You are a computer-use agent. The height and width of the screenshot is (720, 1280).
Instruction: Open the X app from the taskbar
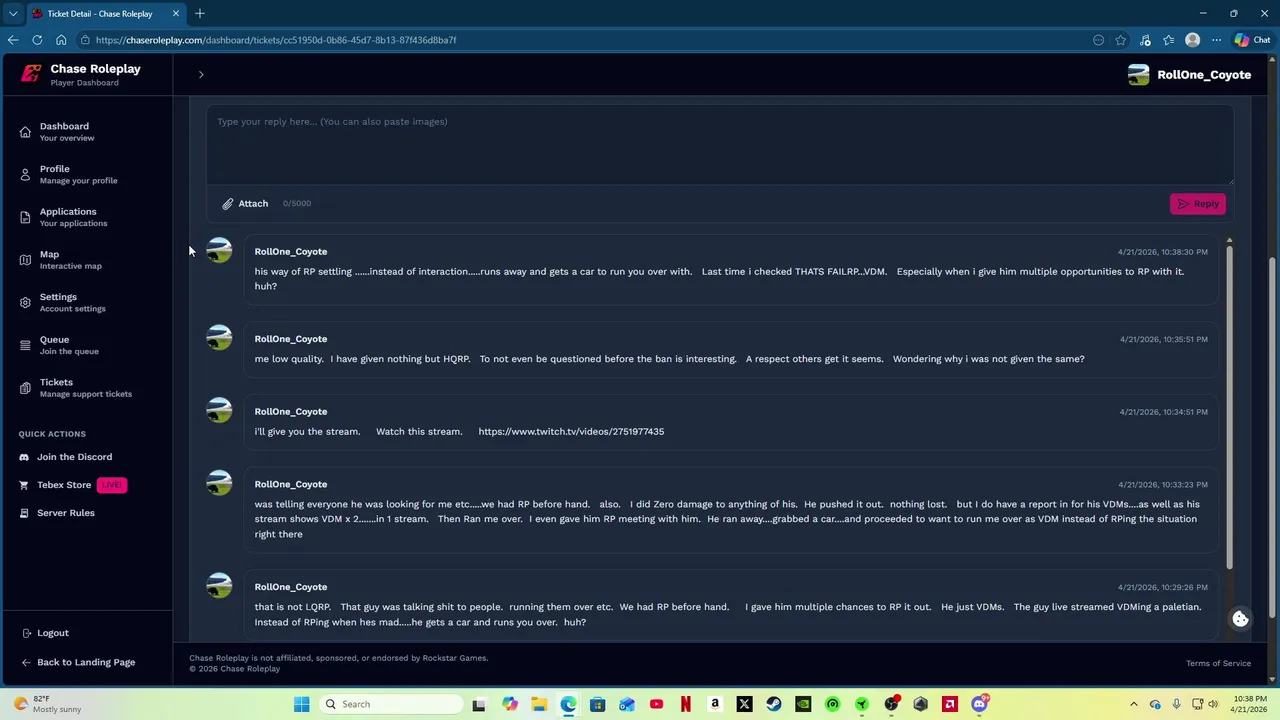click(744, 704)
